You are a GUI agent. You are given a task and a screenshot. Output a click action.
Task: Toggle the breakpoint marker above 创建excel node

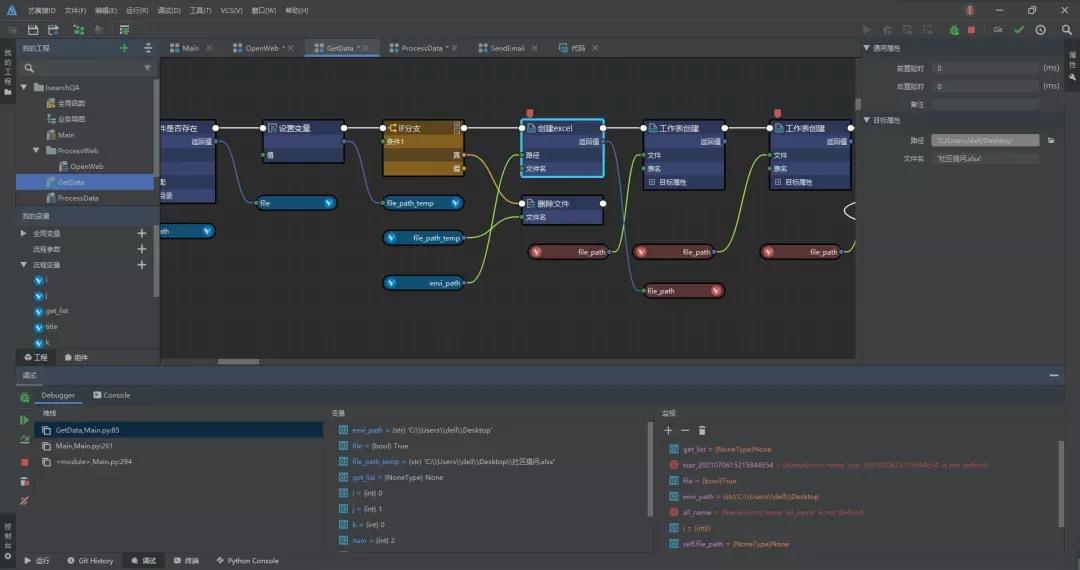tap(530, 113)
